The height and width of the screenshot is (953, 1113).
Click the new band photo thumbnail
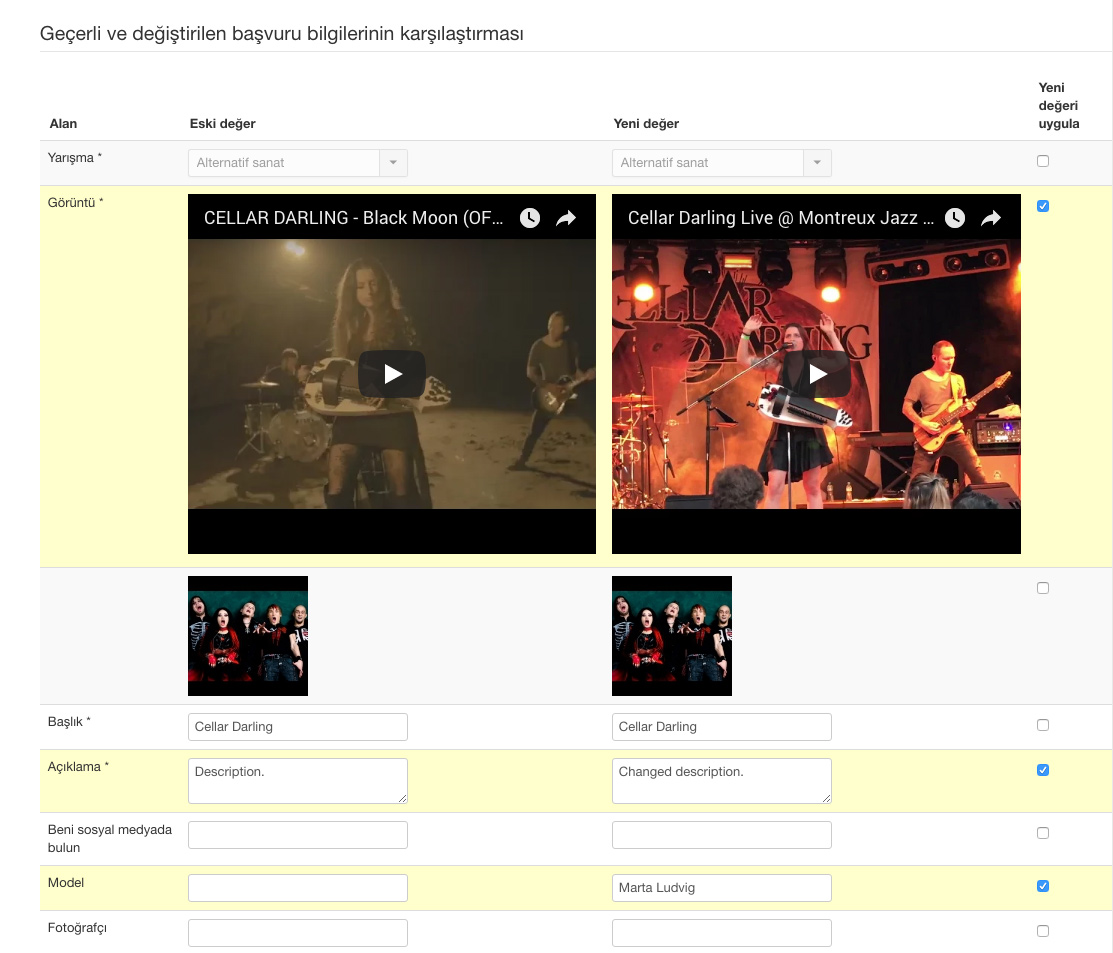point(672,636)
